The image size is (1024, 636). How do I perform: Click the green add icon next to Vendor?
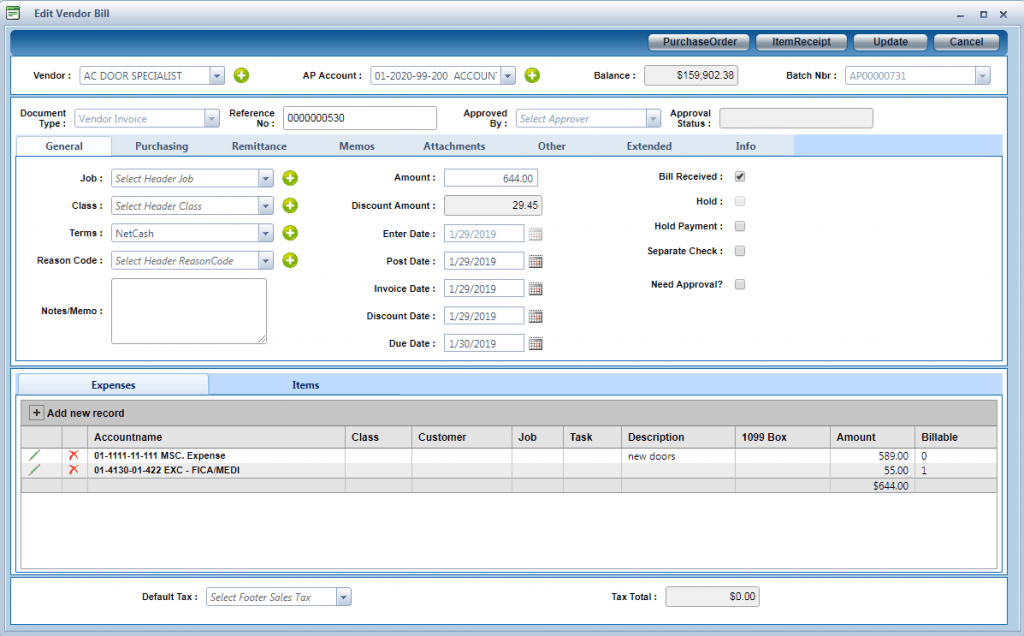point(241,76)
